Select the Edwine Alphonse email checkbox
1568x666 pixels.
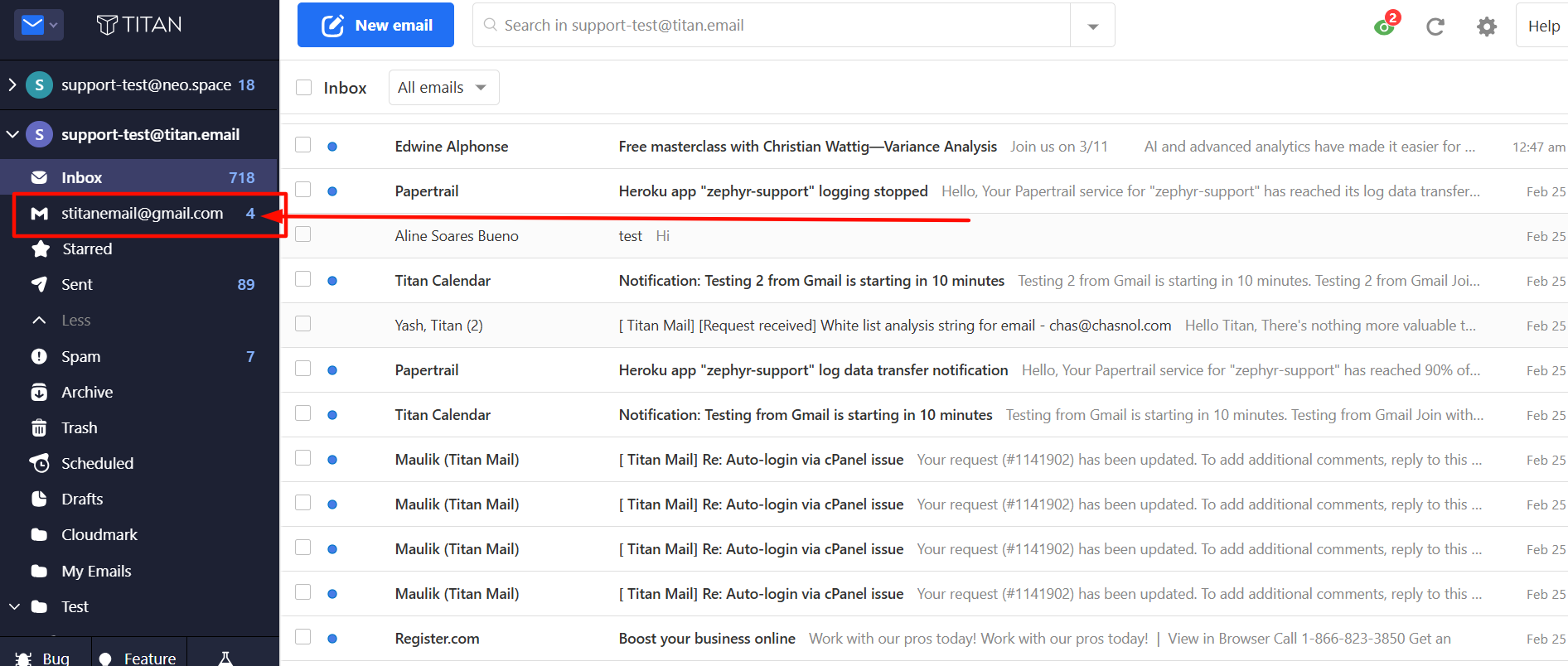tap(303, 145)
